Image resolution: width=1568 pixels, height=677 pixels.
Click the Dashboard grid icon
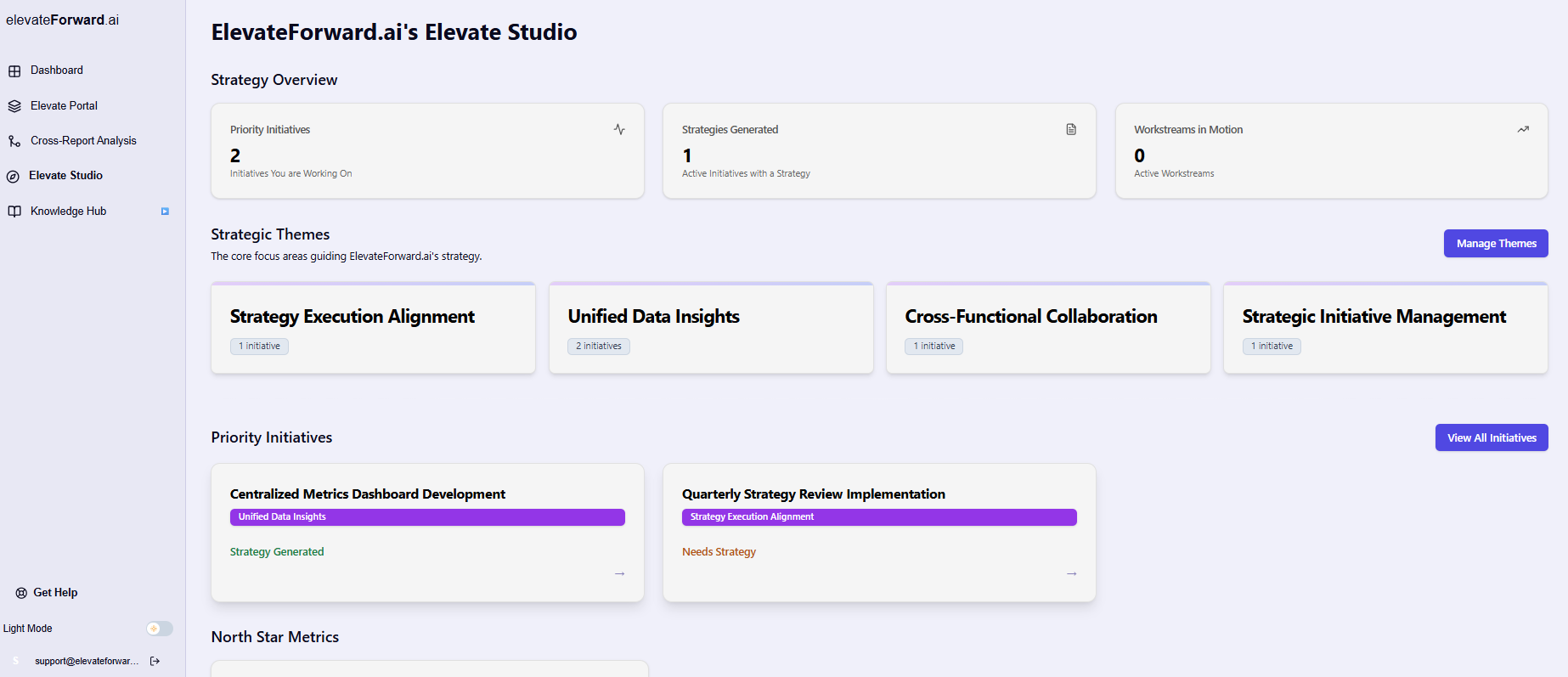pyautogui.click(x=14, y=71)
